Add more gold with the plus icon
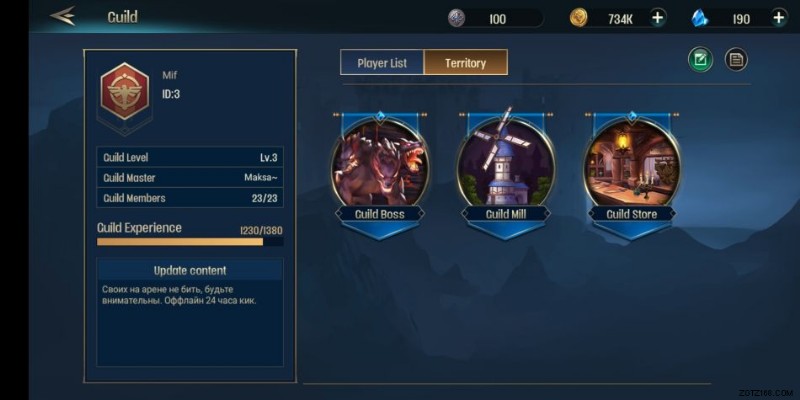 658,18
